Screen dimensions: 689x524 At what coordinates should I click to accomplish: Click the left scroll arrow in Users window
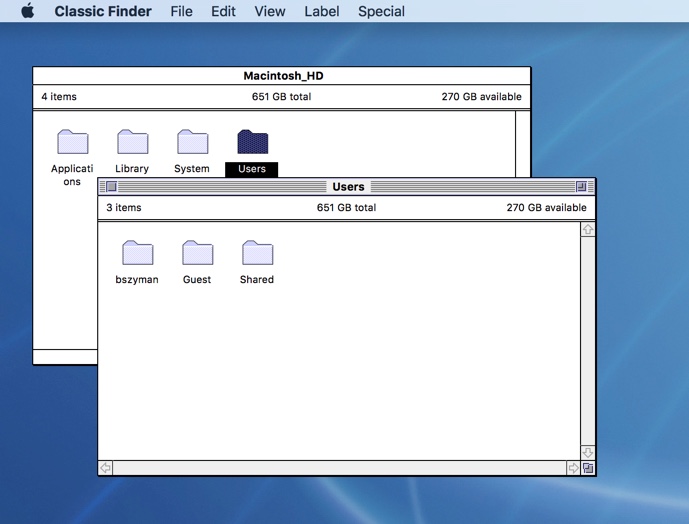click(x=105, y=468)
